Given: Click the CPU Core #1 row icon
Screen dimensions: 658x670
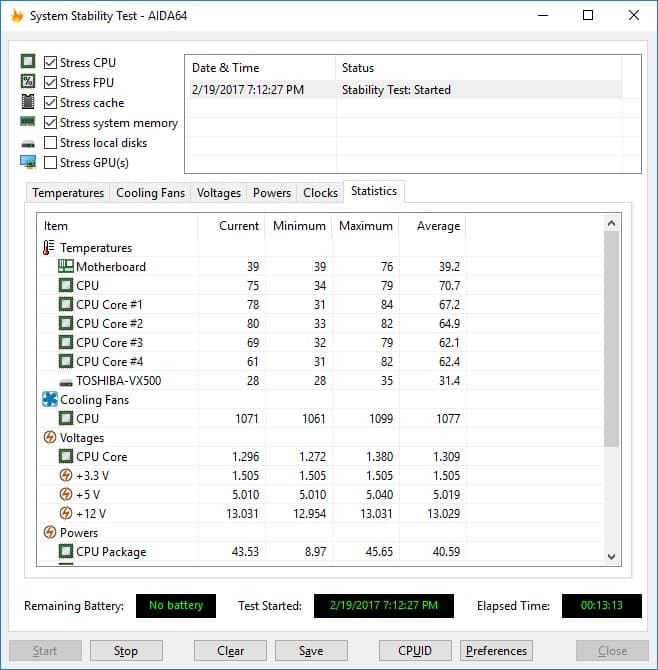Looking at the screenshot, I should (x=65, y=304).
